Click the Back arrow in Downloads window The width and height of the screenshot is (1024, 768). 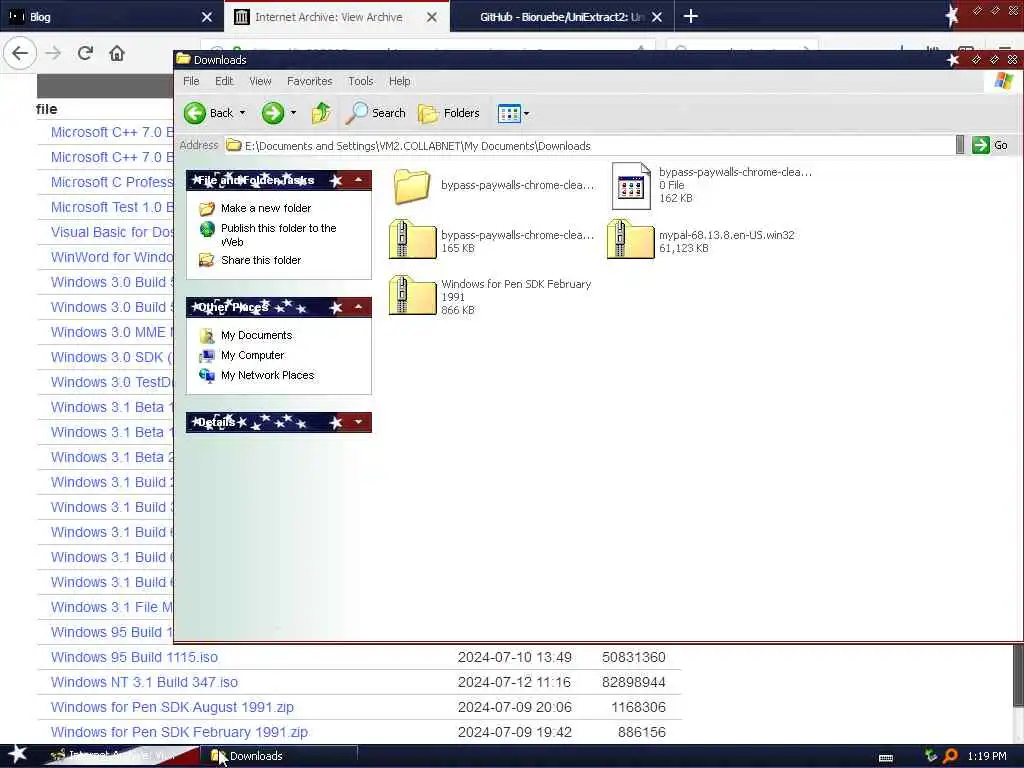pyautogui.click(x=195, y=113)
